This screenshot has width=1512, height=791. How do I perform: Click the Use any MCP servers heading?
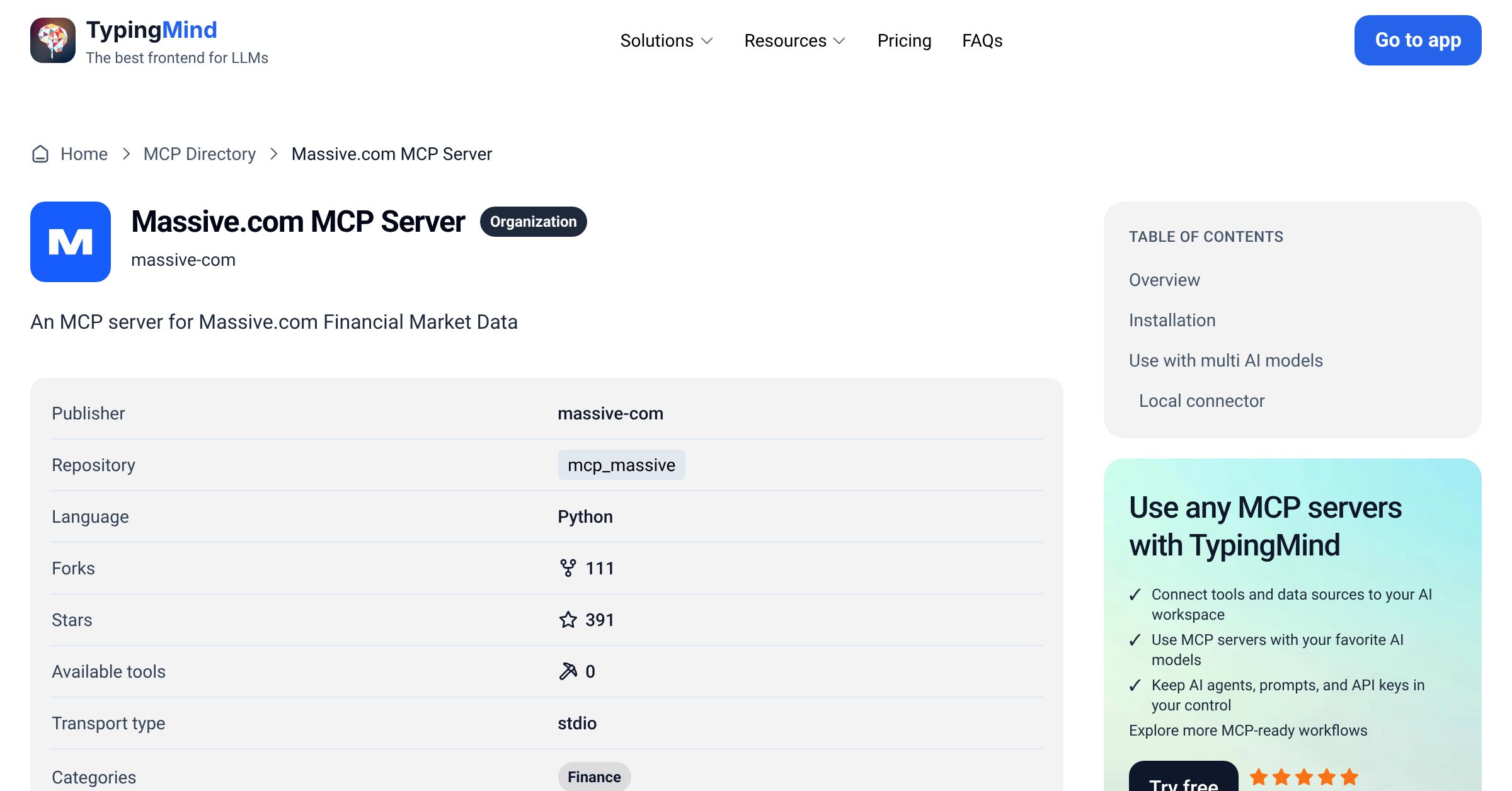[1265, 526]
